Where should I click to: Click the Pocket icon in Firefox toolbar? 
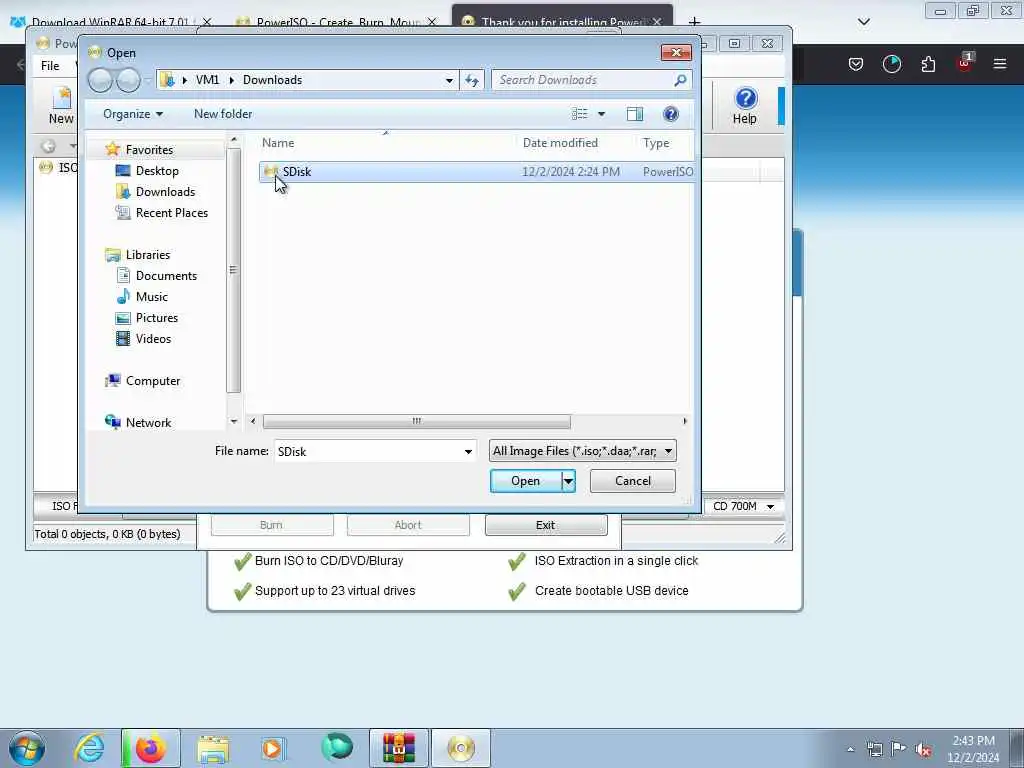(x=856, y=64)
